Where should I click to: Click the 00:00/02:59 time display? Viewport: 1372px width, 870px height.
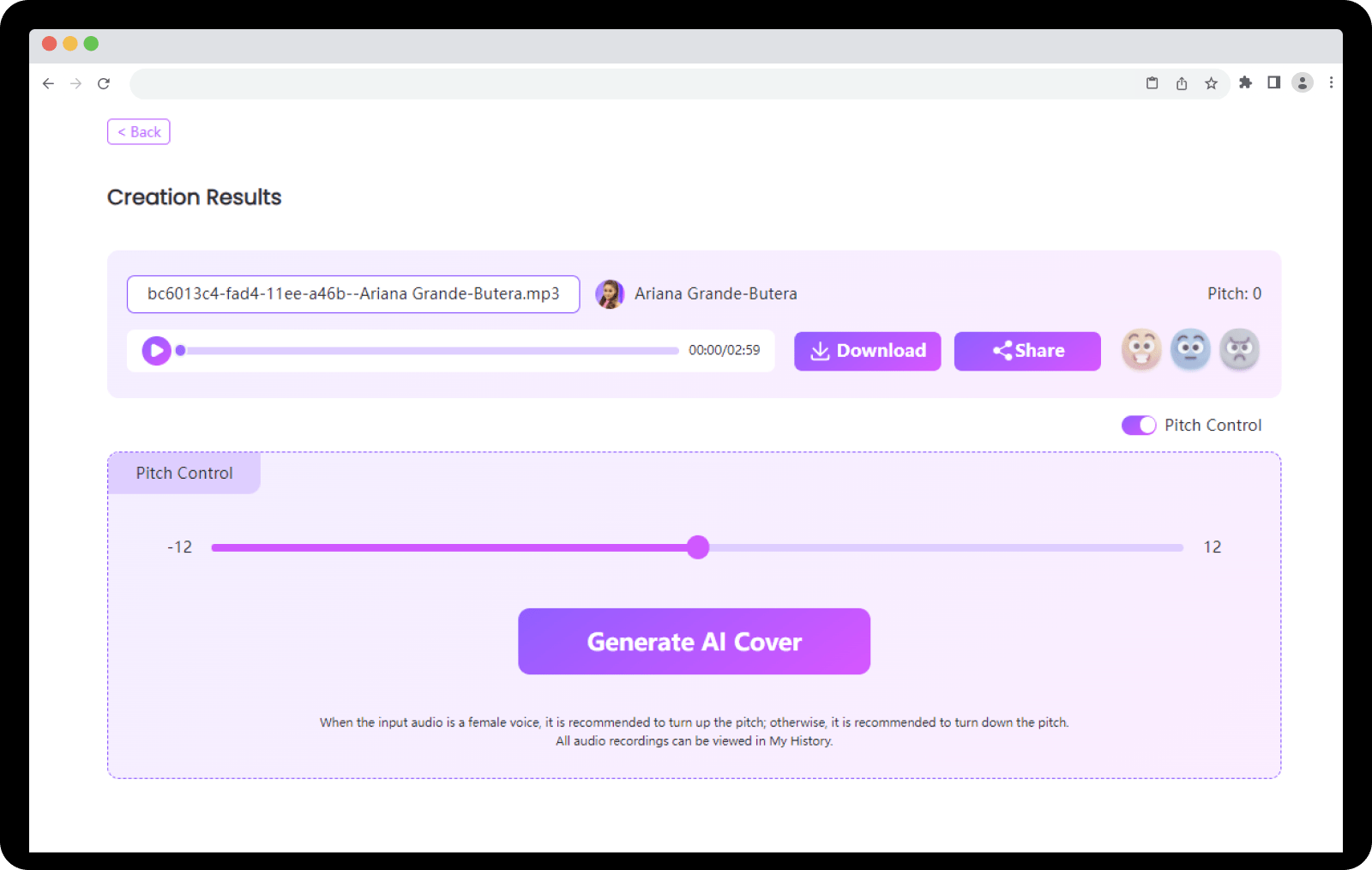(x=725, y=350)
